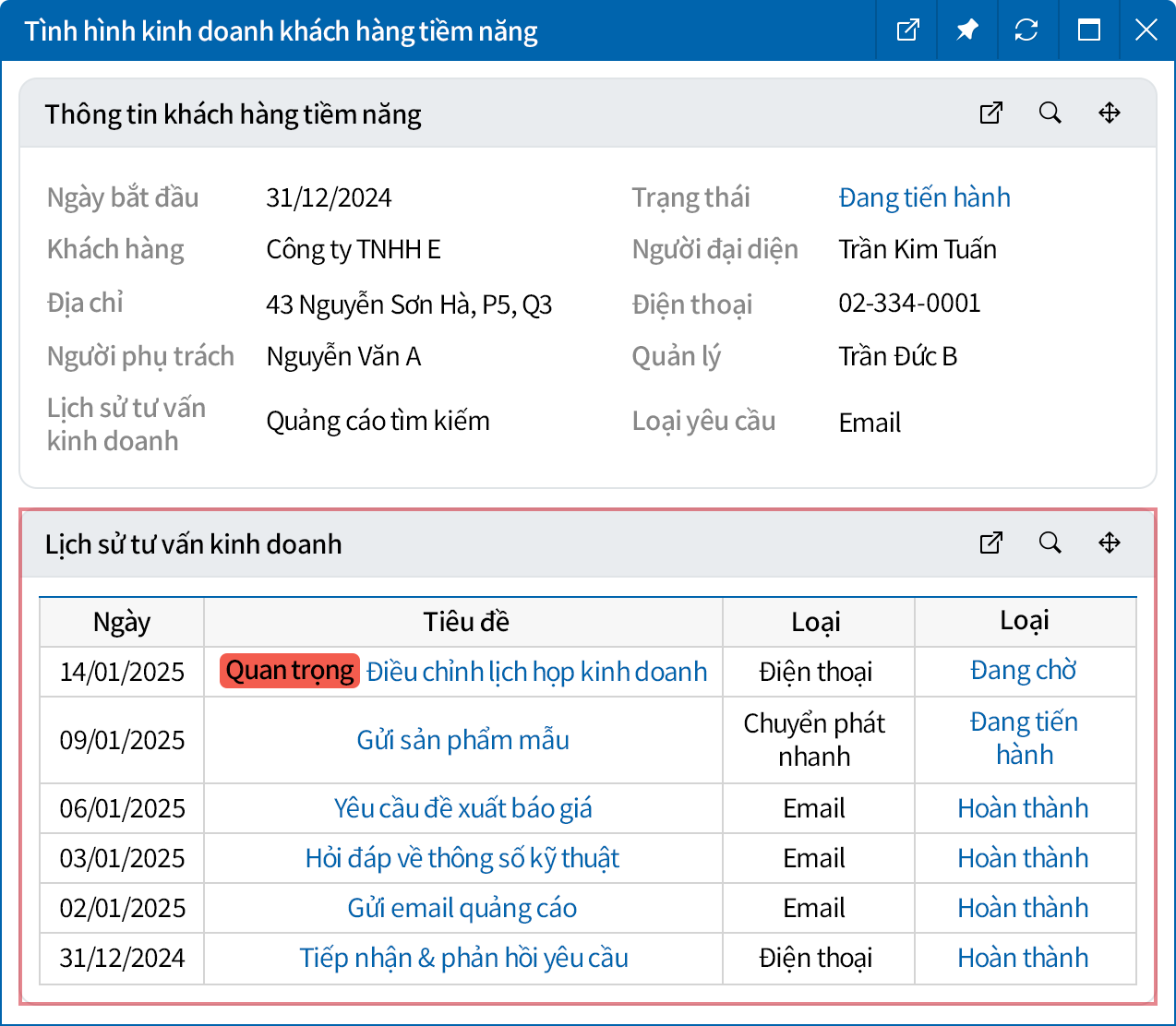This screenshot has width=1176, height=1026.
Task: Click the Tiêu đề column header
Action: click(x=465, y=622)
